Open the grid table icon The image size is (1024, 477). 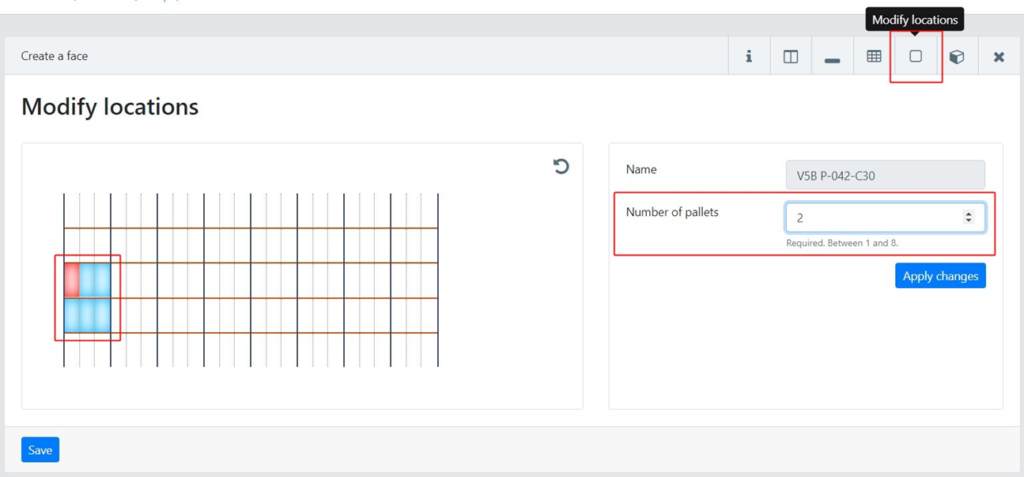[x=874, y=57]
